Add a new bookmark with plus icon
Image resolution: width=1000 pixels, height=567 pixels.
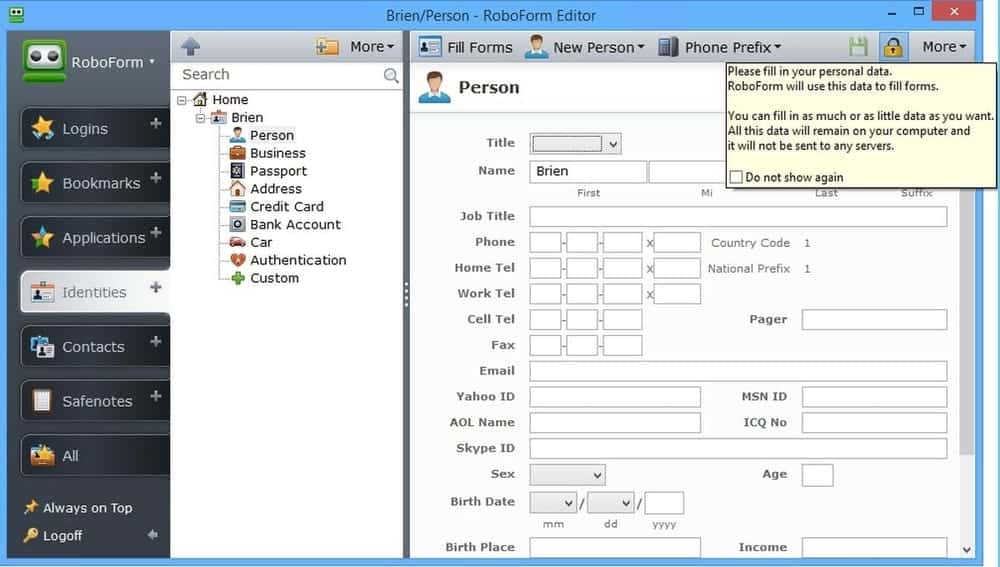pyautogui.click(x=156, y=178)
